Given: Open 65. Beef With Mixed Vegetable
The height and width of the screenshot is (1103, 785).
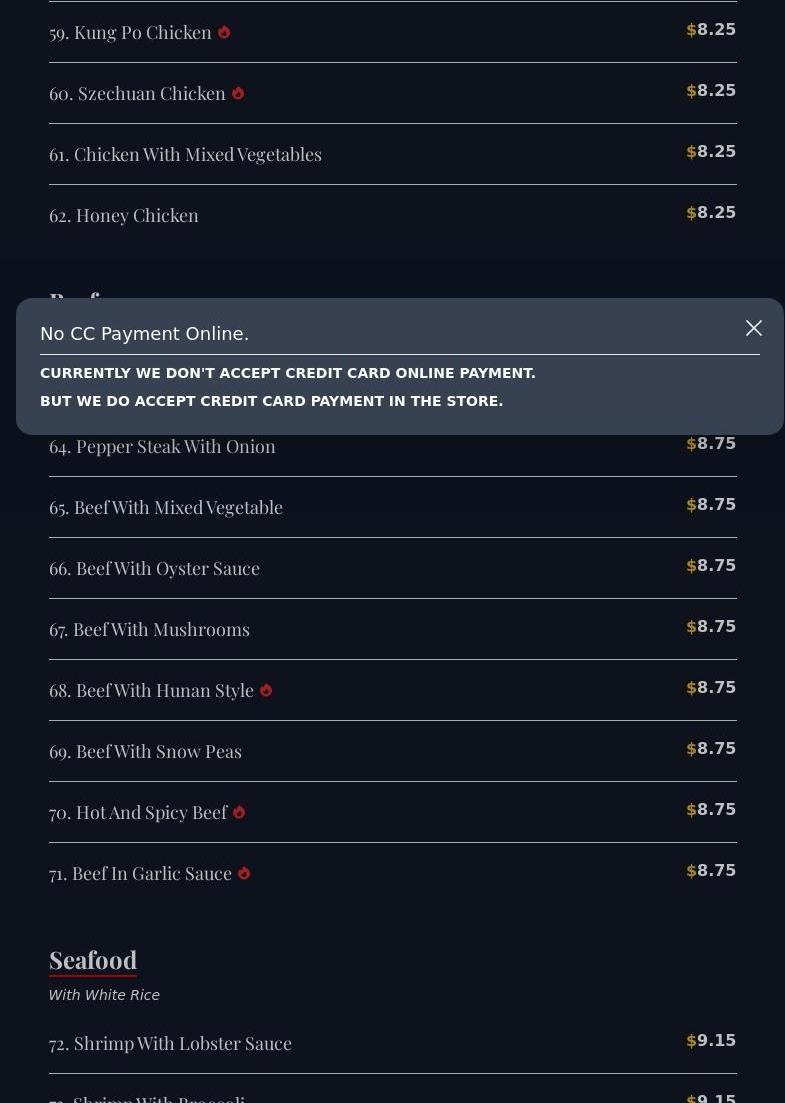Looking at the screenshot, I should coord(166,508).
